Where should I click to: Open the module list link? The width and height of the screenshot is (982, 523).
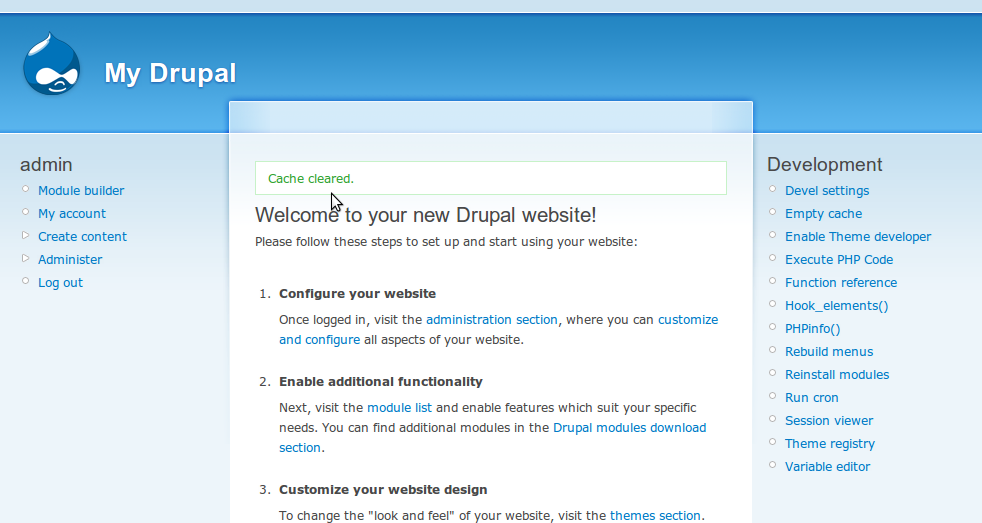399,408
